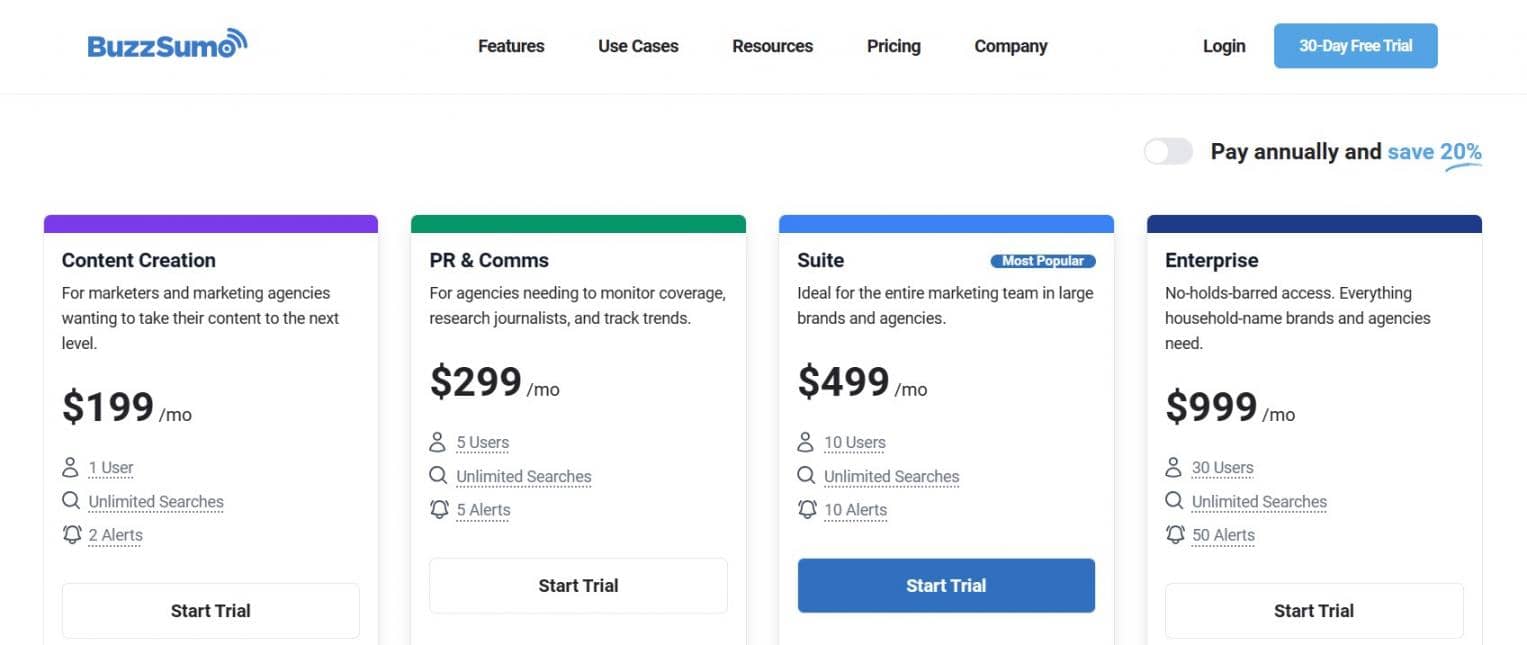This screenshot has height=645, width=1527.
Task: Open the Use Cases menu
Action: pyautogui.click(x=638, y=46)
